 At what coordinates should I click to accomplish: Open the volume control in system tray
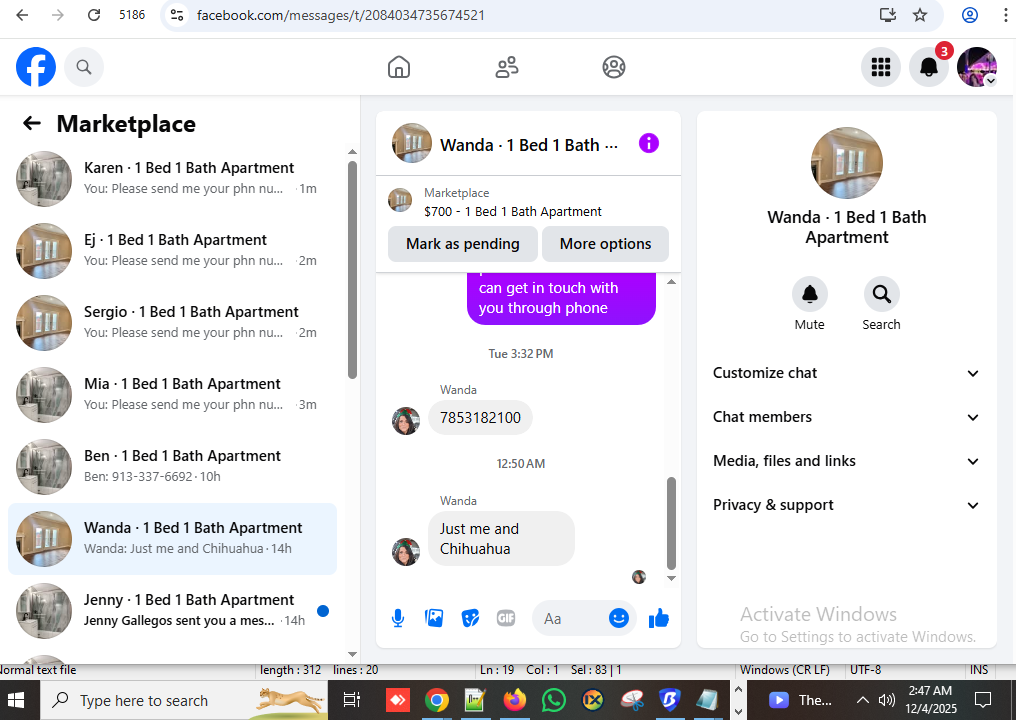[x=886, y=700]
